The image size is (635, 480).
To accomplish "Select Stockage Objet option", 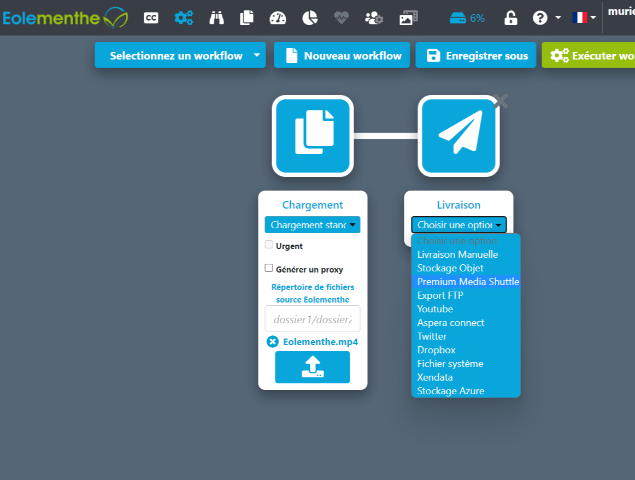I will point(466,268).
